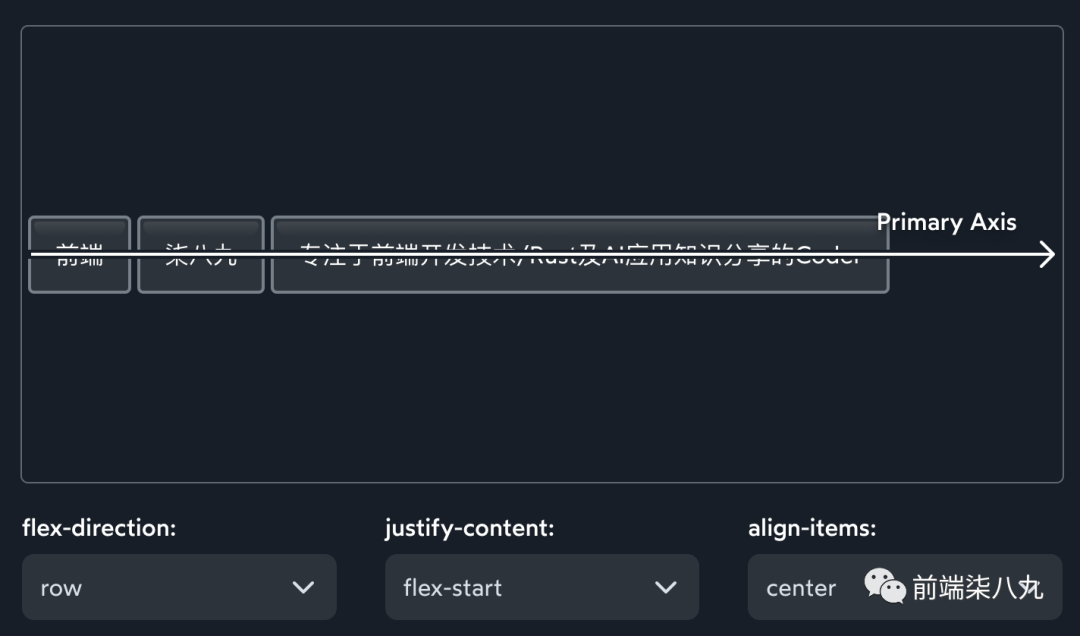Click the "center" value text

click(800, 588)
